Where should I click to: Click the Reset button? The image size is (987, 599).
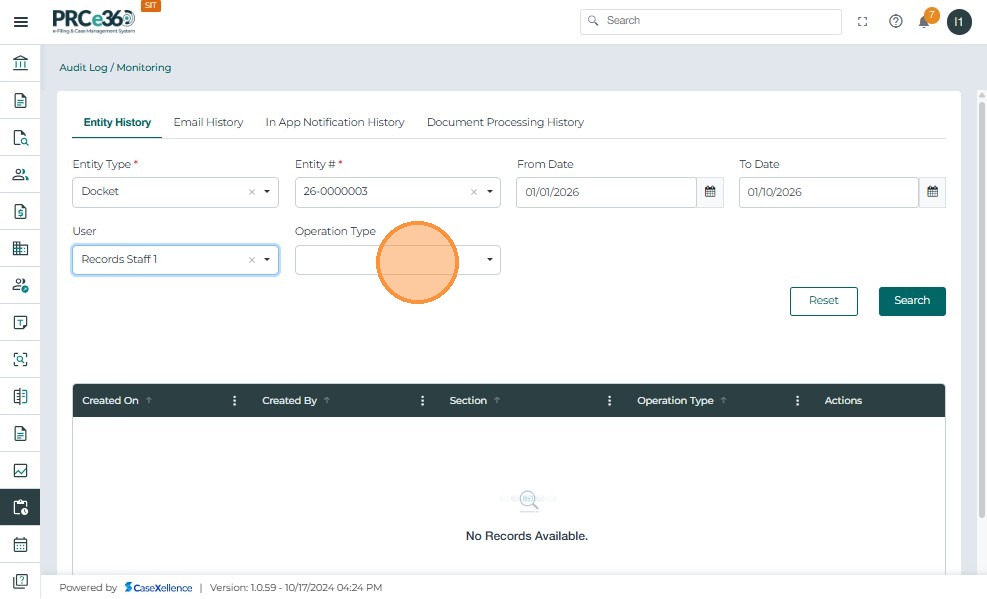click(823, 301)
